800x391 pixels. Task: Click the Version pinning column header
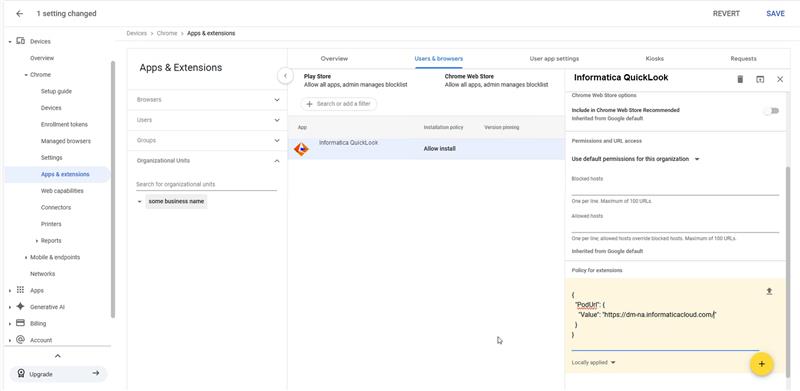pos(502,127)
